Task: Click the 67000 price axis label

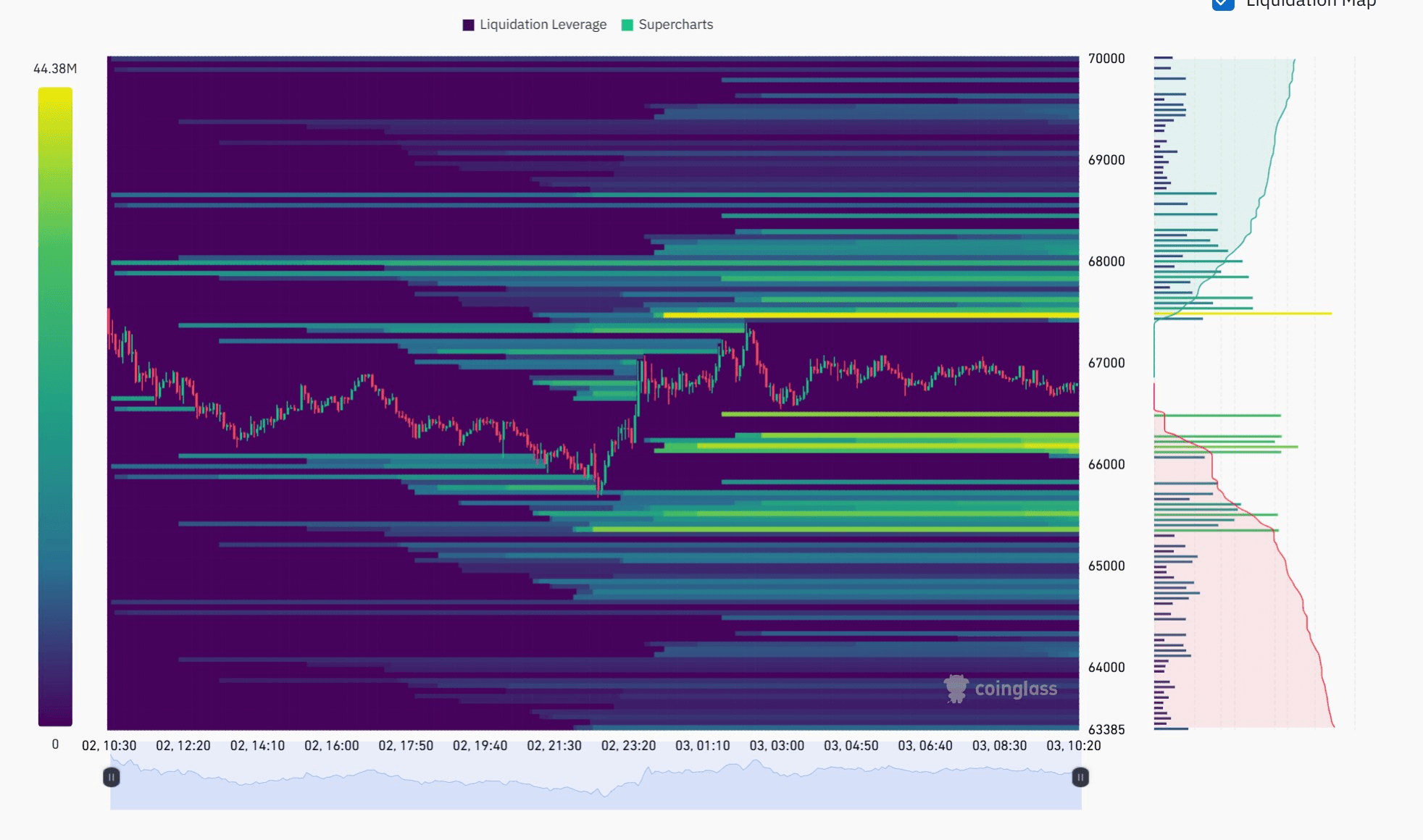Action: 1106,363
